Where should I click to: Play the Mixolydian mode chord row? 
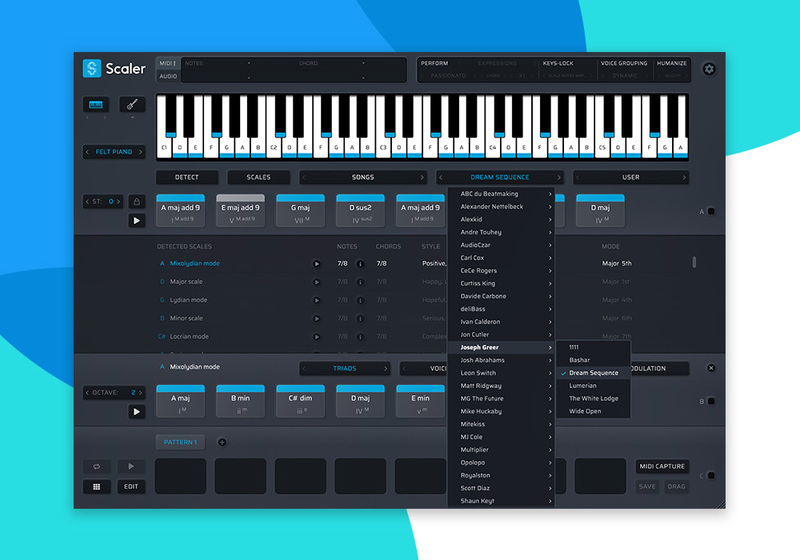(136, 412)
